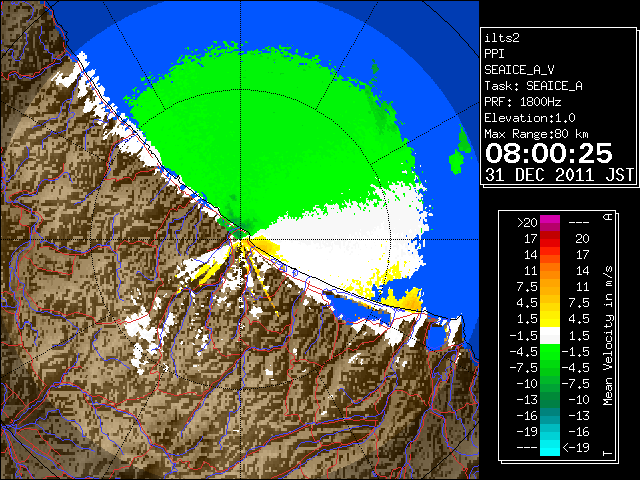The image size is (640, 480).
Task: Click the magenta >20 legend color swatch
Action: (550, 221)
